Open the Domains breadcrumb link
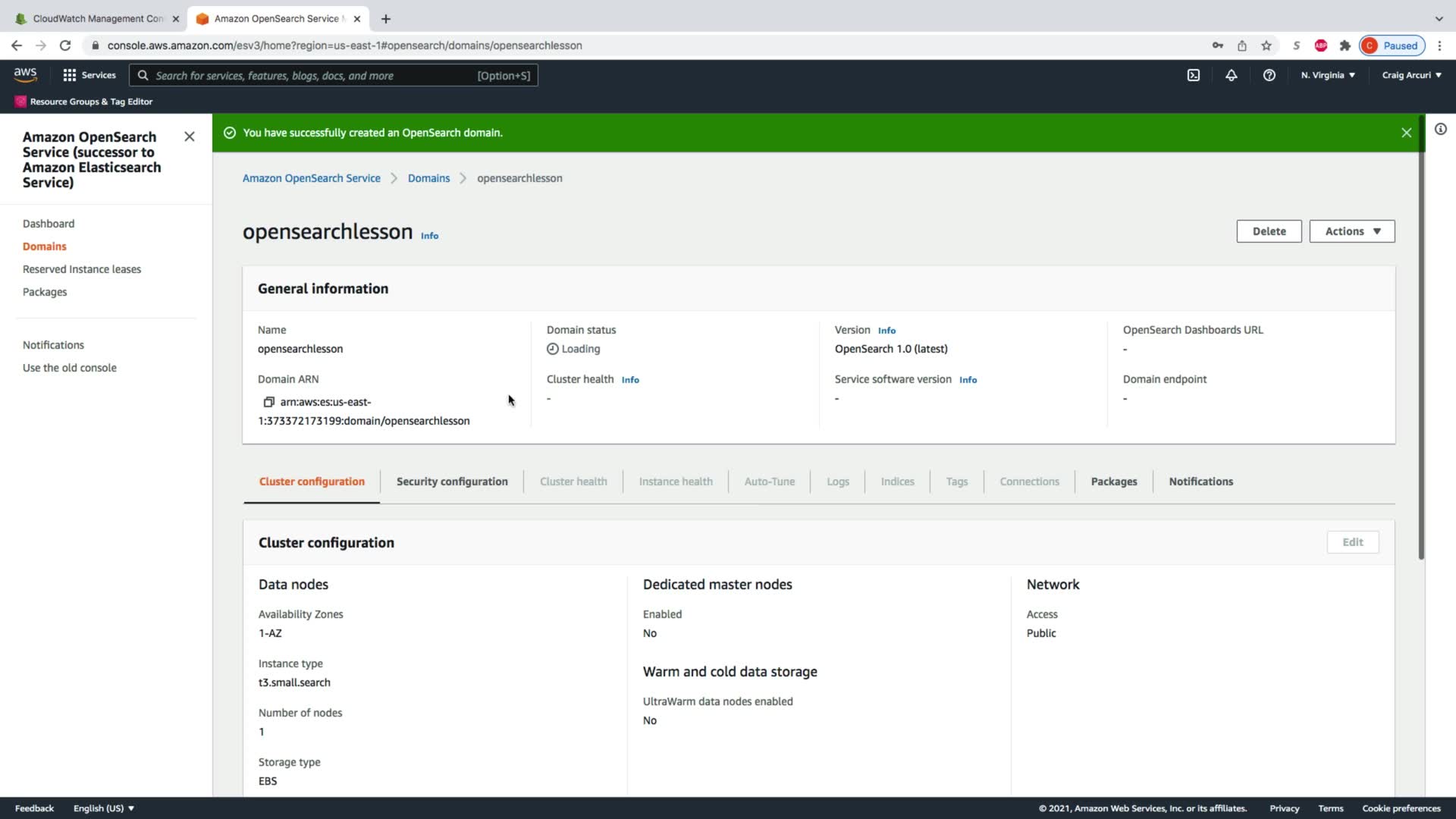Viewport: 1456px width, 819px height. tap(428, 178)
